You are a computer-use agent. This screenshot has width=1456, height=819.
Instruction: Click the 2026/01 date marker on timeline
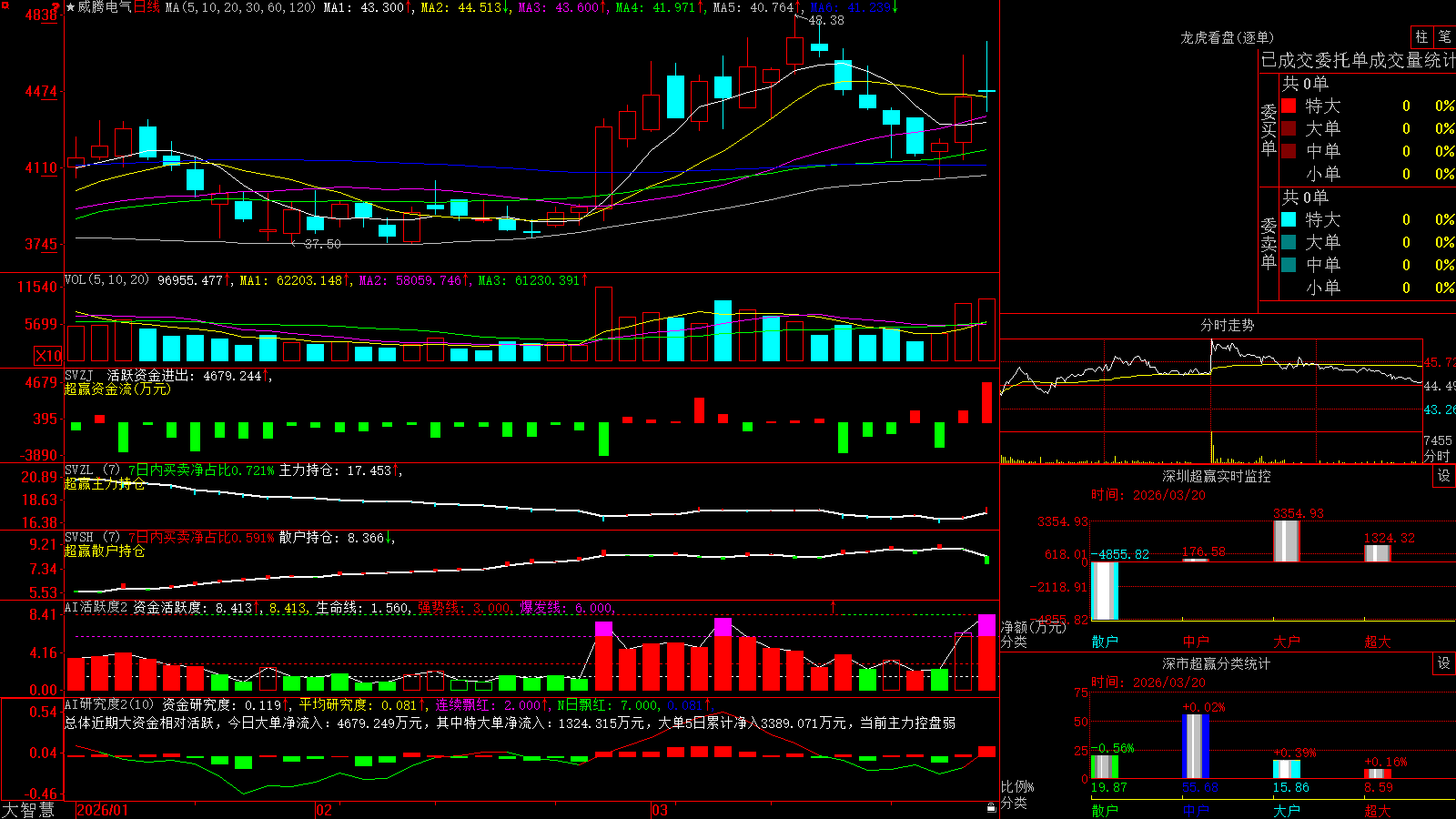coord(103,810)
